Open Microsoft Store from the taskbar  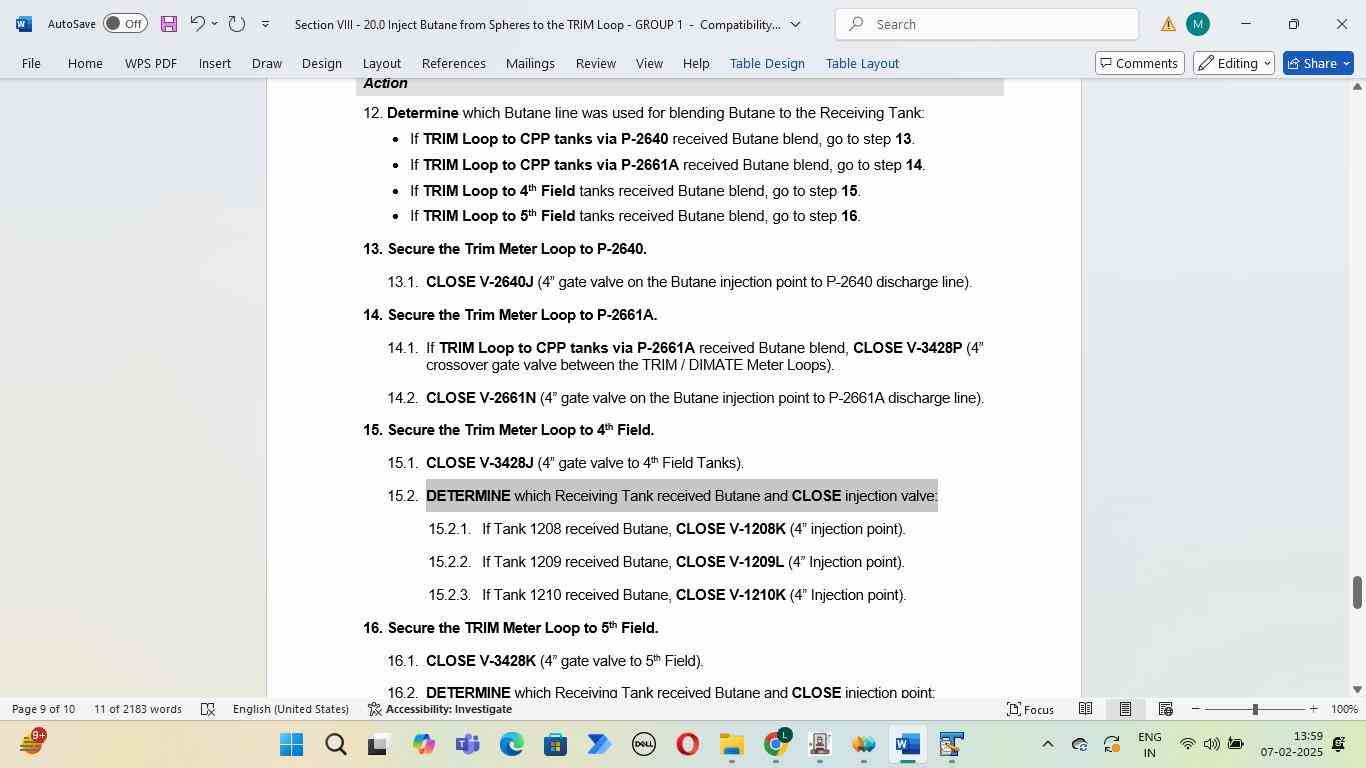(555, 744)
